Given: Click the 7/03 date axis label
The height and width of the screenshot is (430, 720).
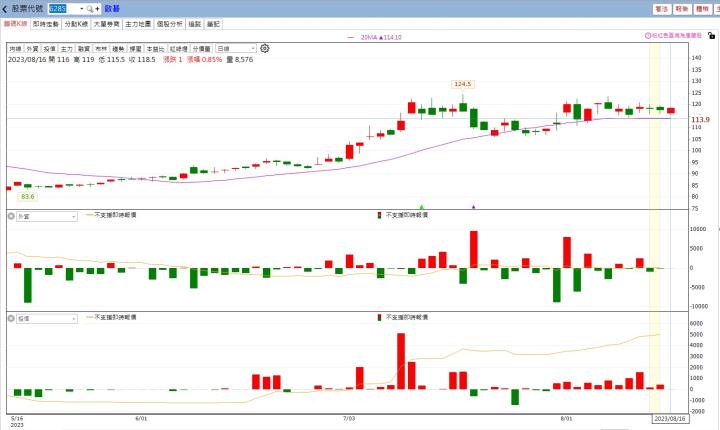Looking at the screenshot, I should click(x=349, y=419).
